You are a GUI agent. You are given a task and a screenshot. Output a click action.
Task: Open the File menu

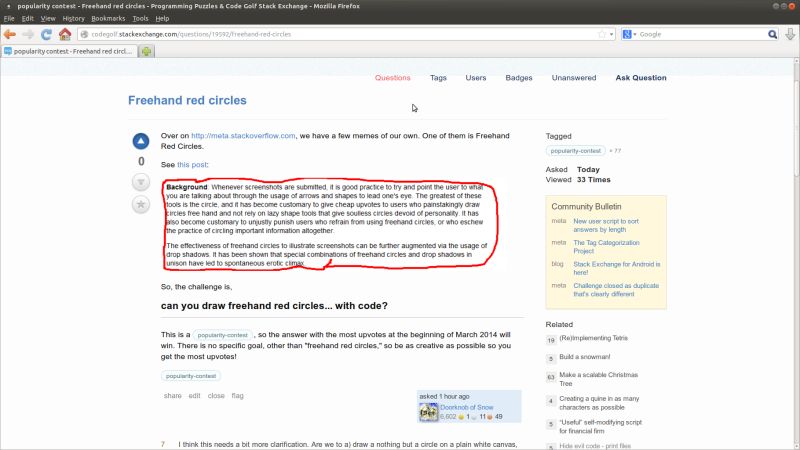pyautogui.click(x=9, y=18)
